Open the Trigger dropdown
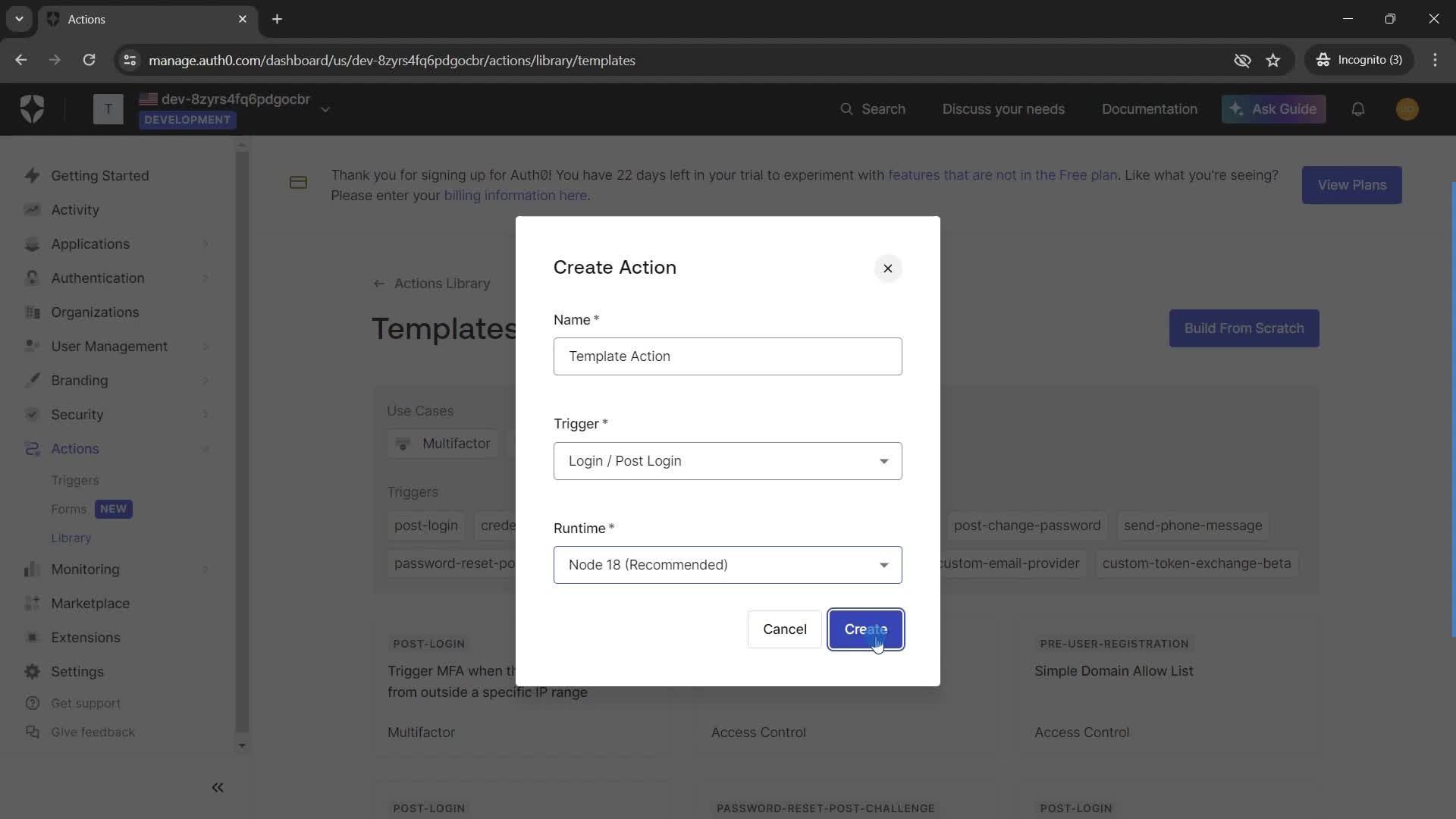Viewport: 1456px width, 819px height. (728, 461)
